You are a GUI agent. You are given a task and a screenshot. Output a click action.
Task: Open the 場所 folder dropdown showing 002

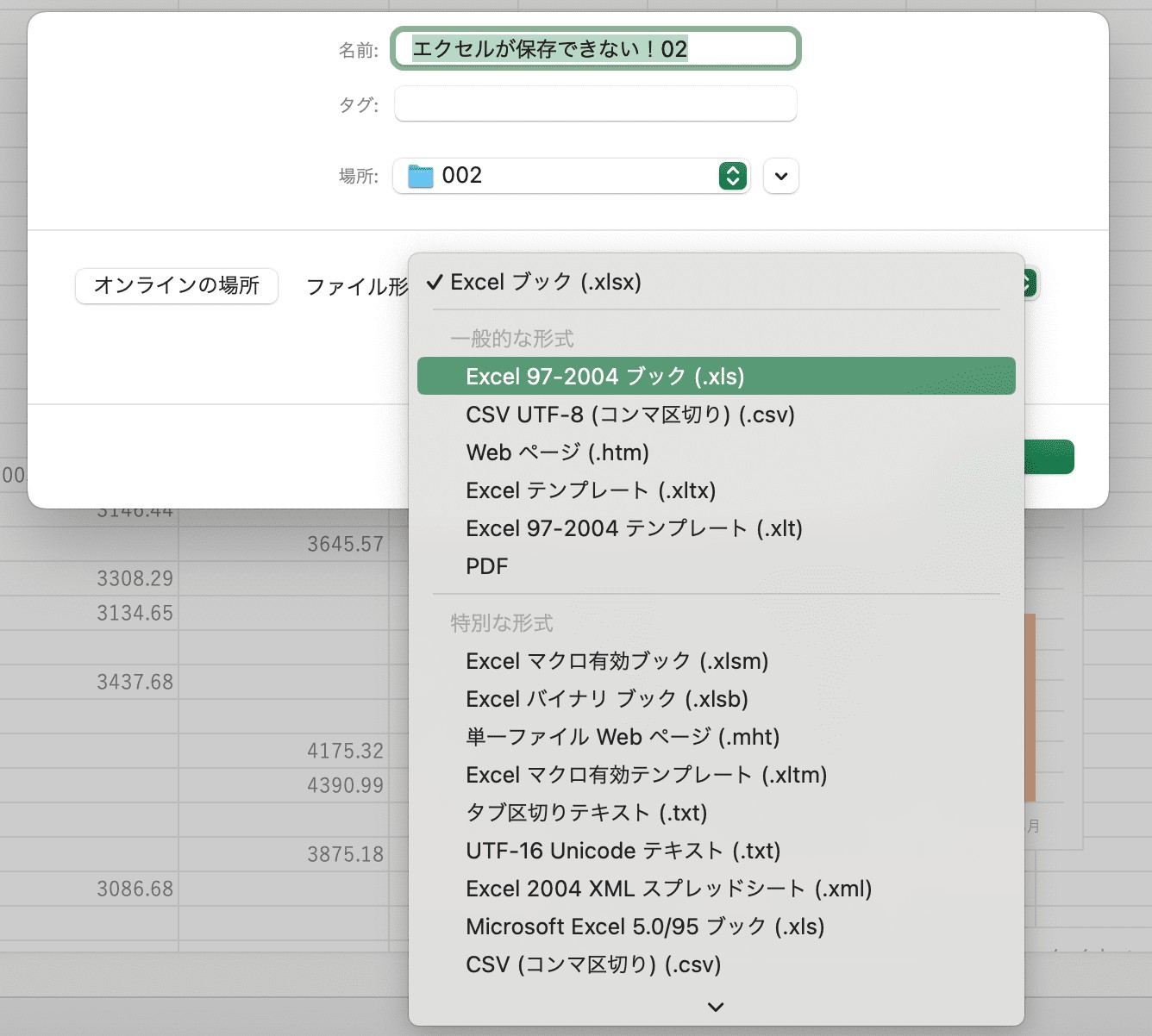click(572, 176)
